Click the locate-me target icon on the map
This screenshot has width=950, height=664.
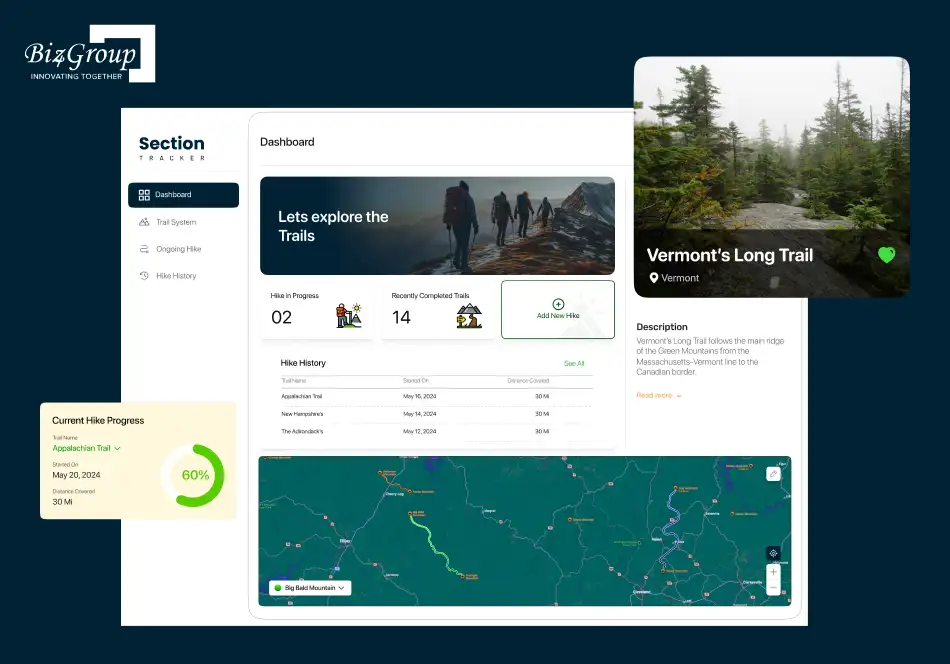pyautogui.click(x=773, y=552)
